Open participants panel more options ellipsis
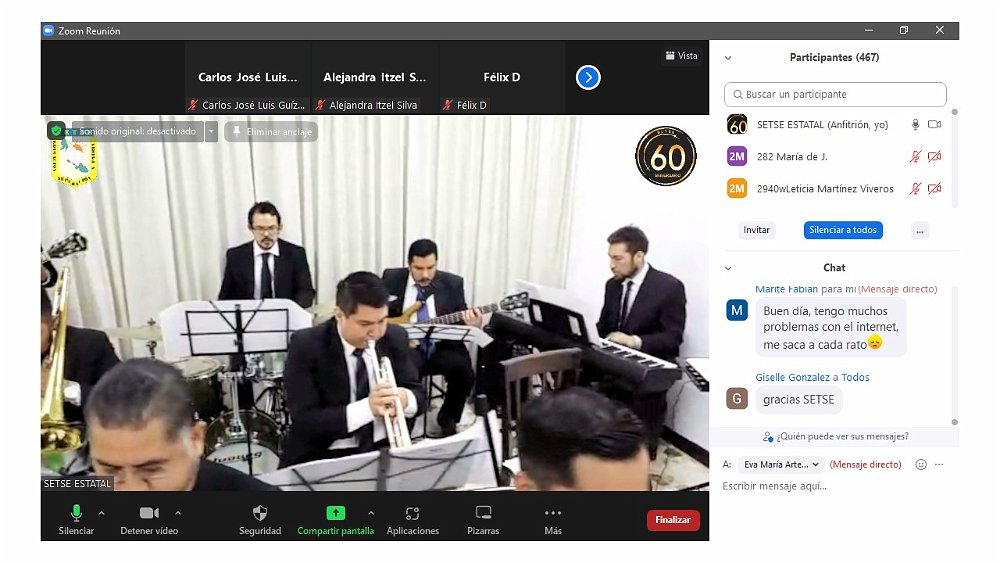The height and width of the screenshot is (563, 1000). (x=919, y=230)
